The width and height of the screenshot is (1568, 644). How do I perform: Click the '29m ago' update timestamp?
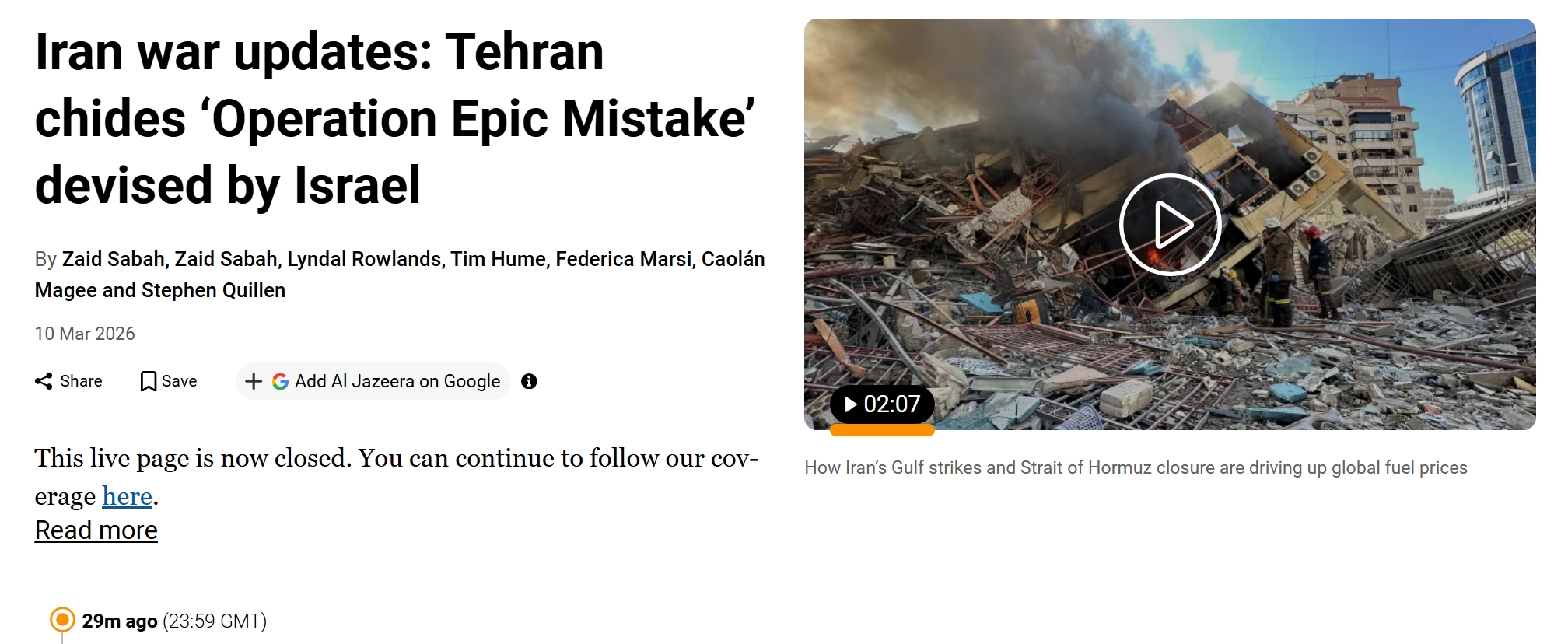click(120, 621)
